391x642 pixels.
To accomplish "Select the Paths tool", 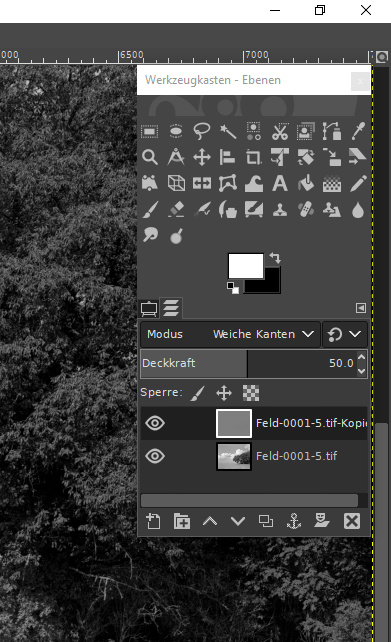I will [332, 131].
